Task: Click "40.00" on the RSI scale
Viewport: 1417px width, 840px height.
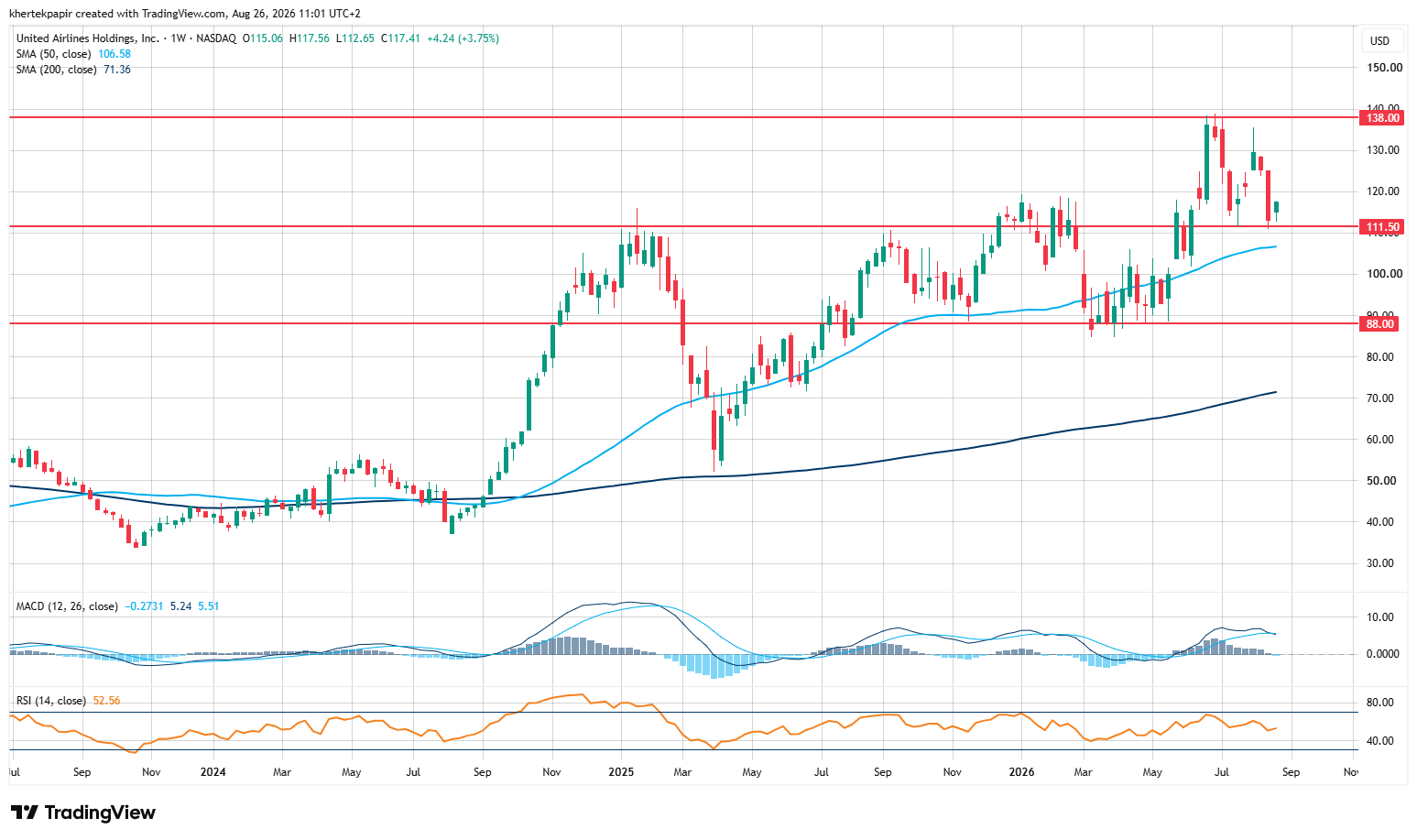Action: 1380,741
